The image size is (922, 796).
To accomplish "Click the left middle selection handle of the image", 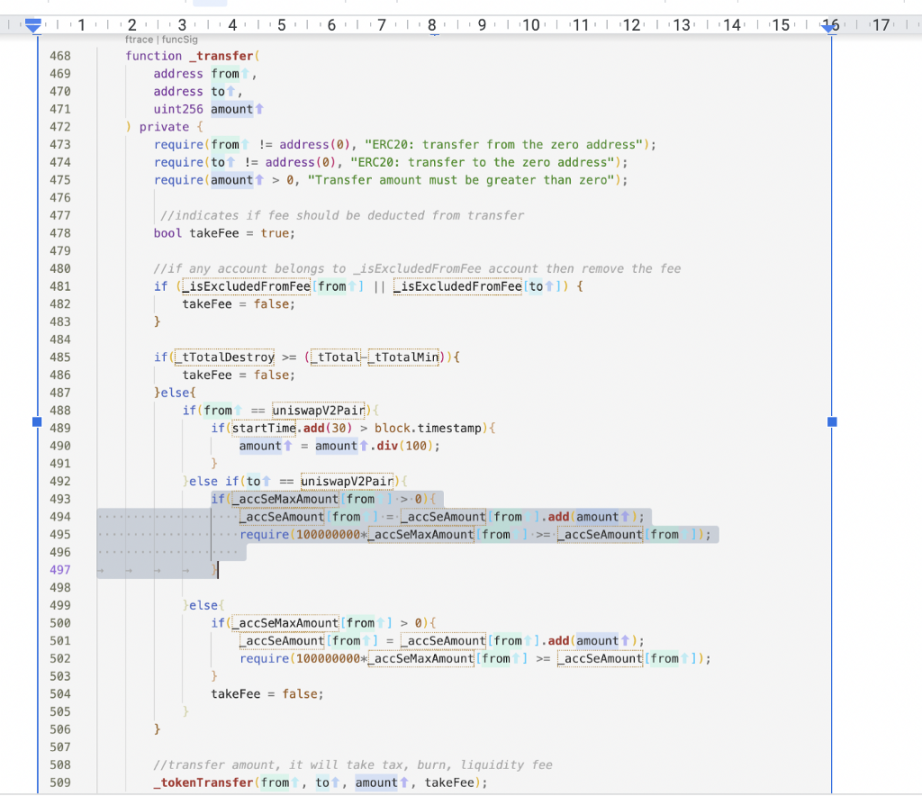I will pyautogui.click(x=38, y=422).
